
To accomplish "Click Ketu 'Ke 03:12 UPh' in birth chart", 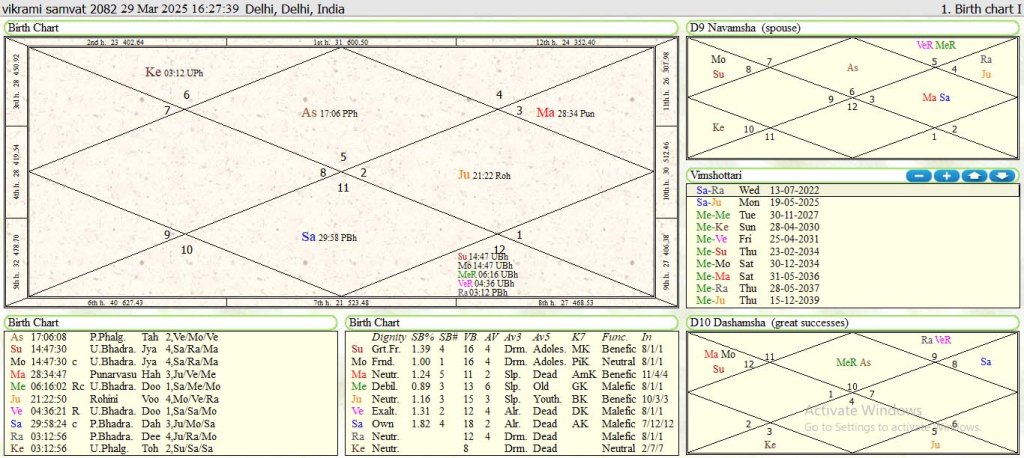I will click(x=174, y=72).
